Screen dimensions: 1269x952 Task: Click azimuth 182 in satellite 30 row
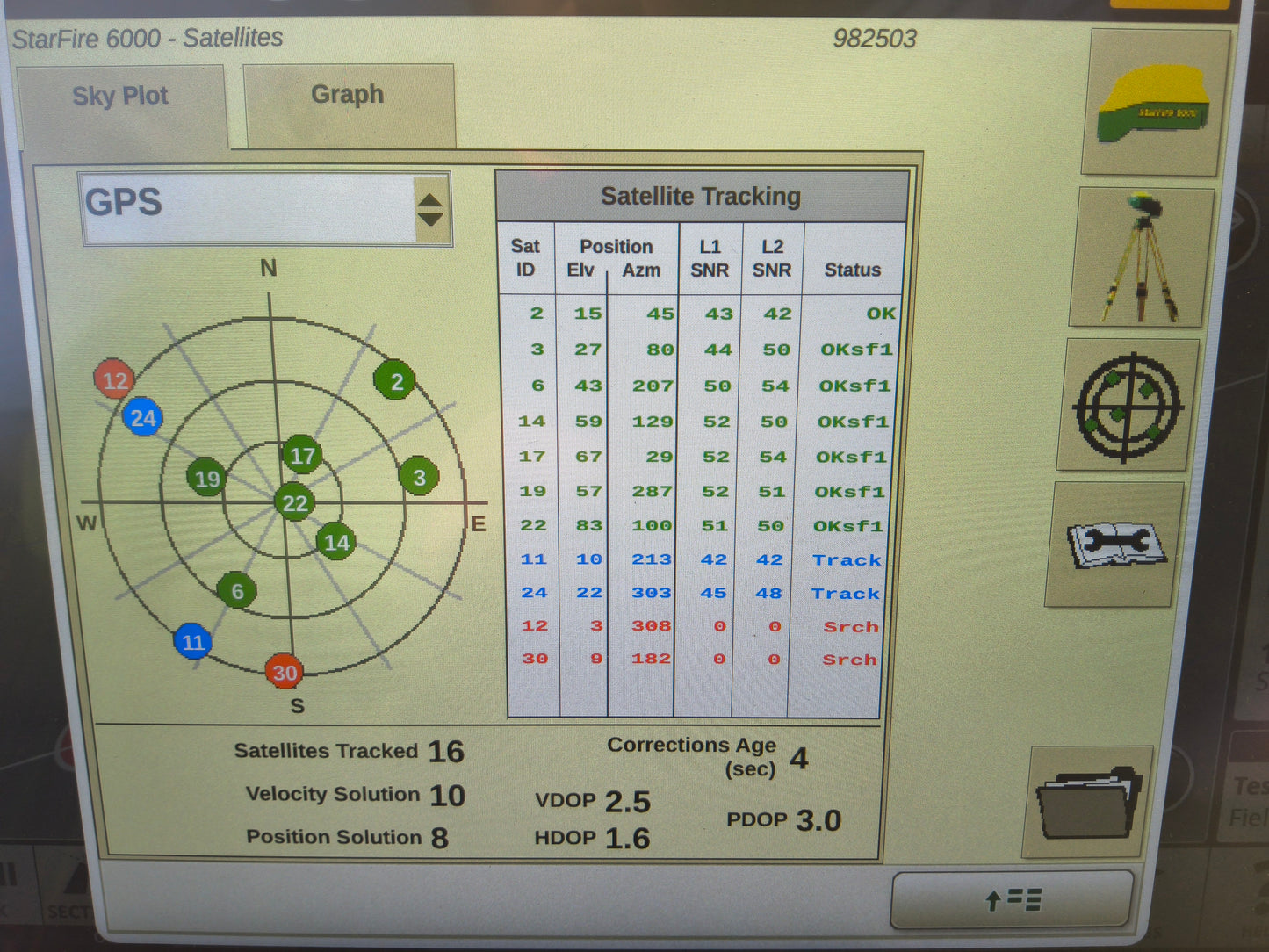pyautogui.click(x=651, y=659)
